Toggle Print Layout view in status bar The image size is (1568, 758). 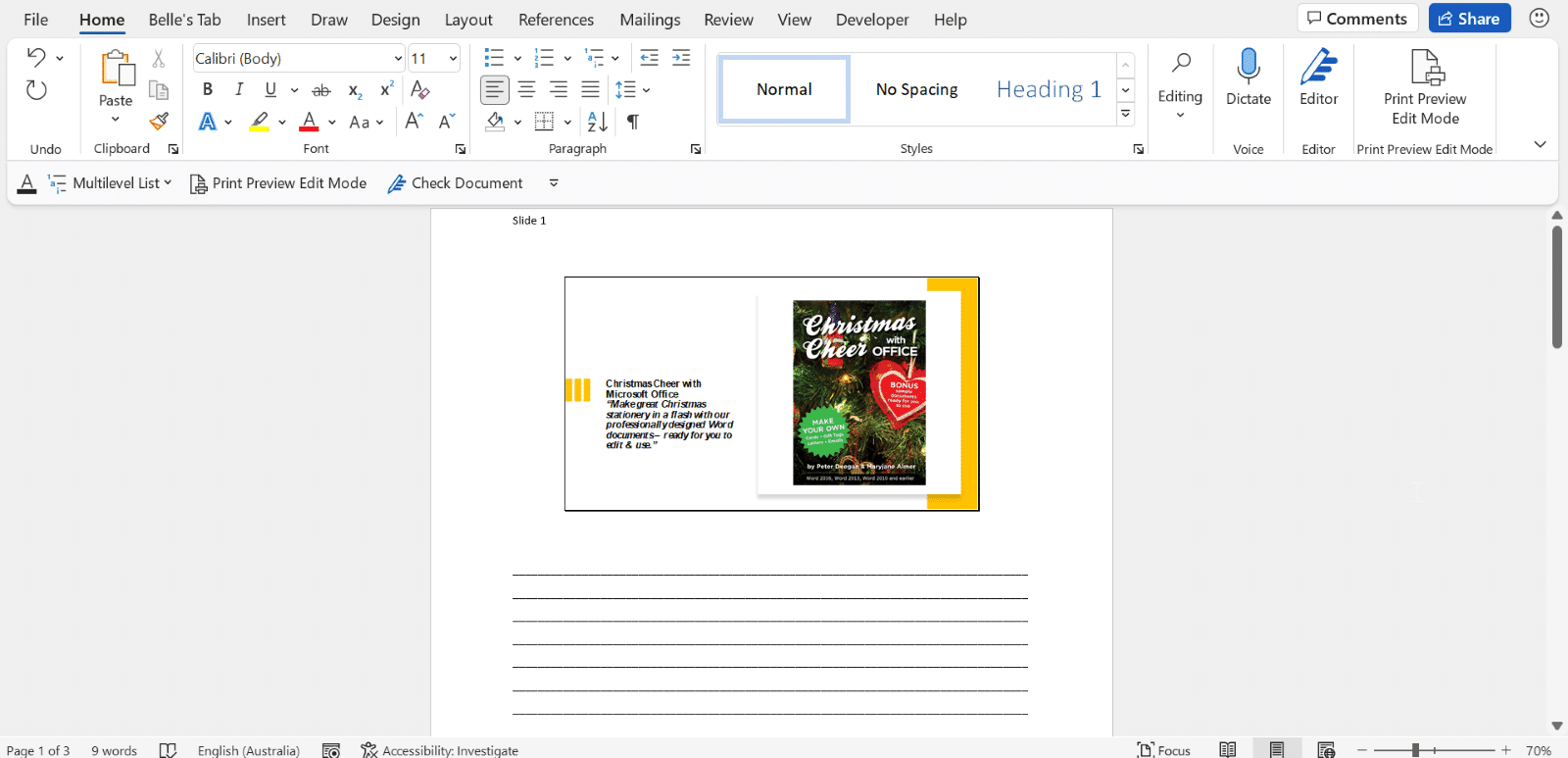[x=1277, y=750]
